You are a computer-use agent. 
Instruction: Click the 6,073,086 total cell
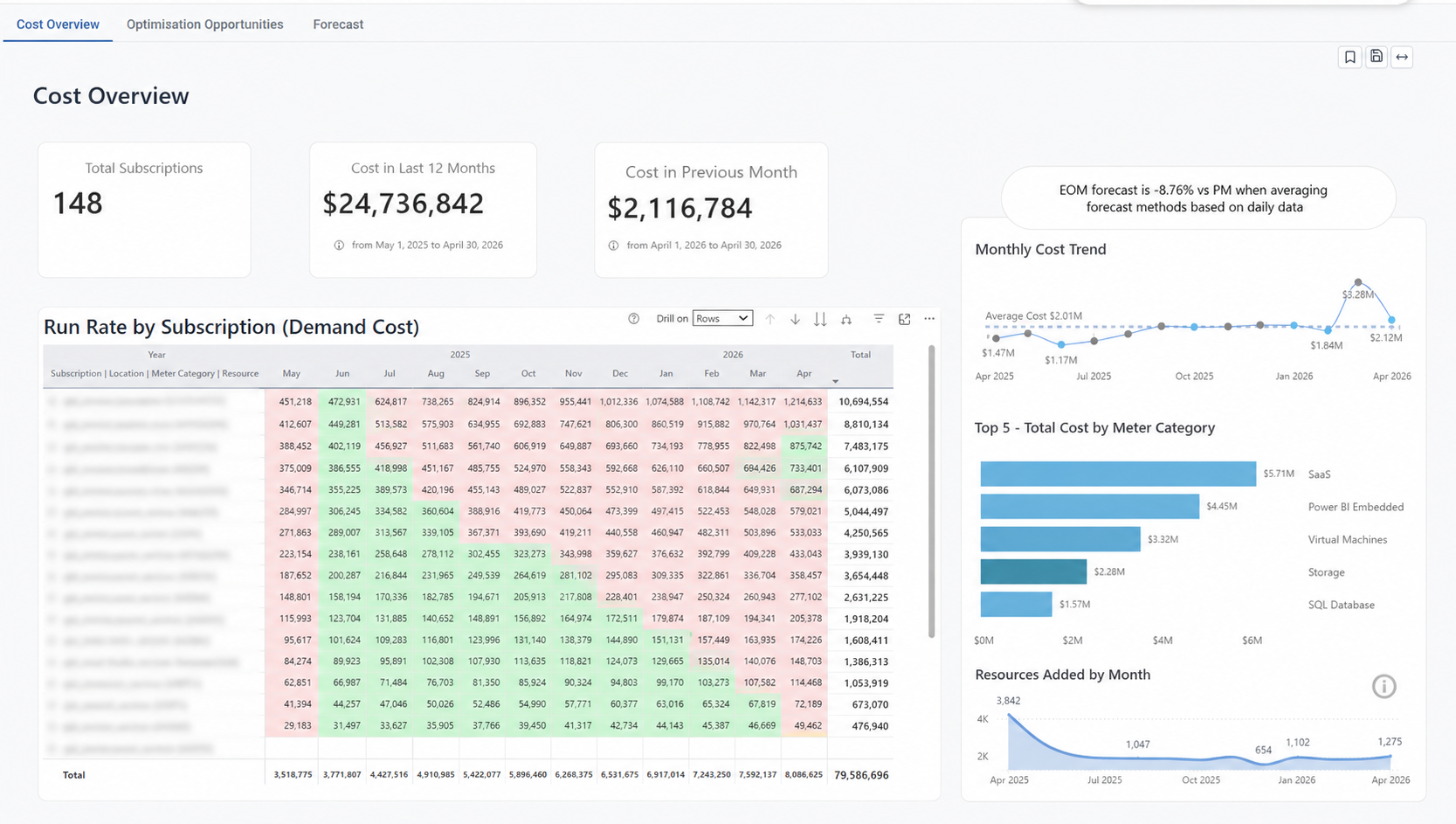coord(866,490)
